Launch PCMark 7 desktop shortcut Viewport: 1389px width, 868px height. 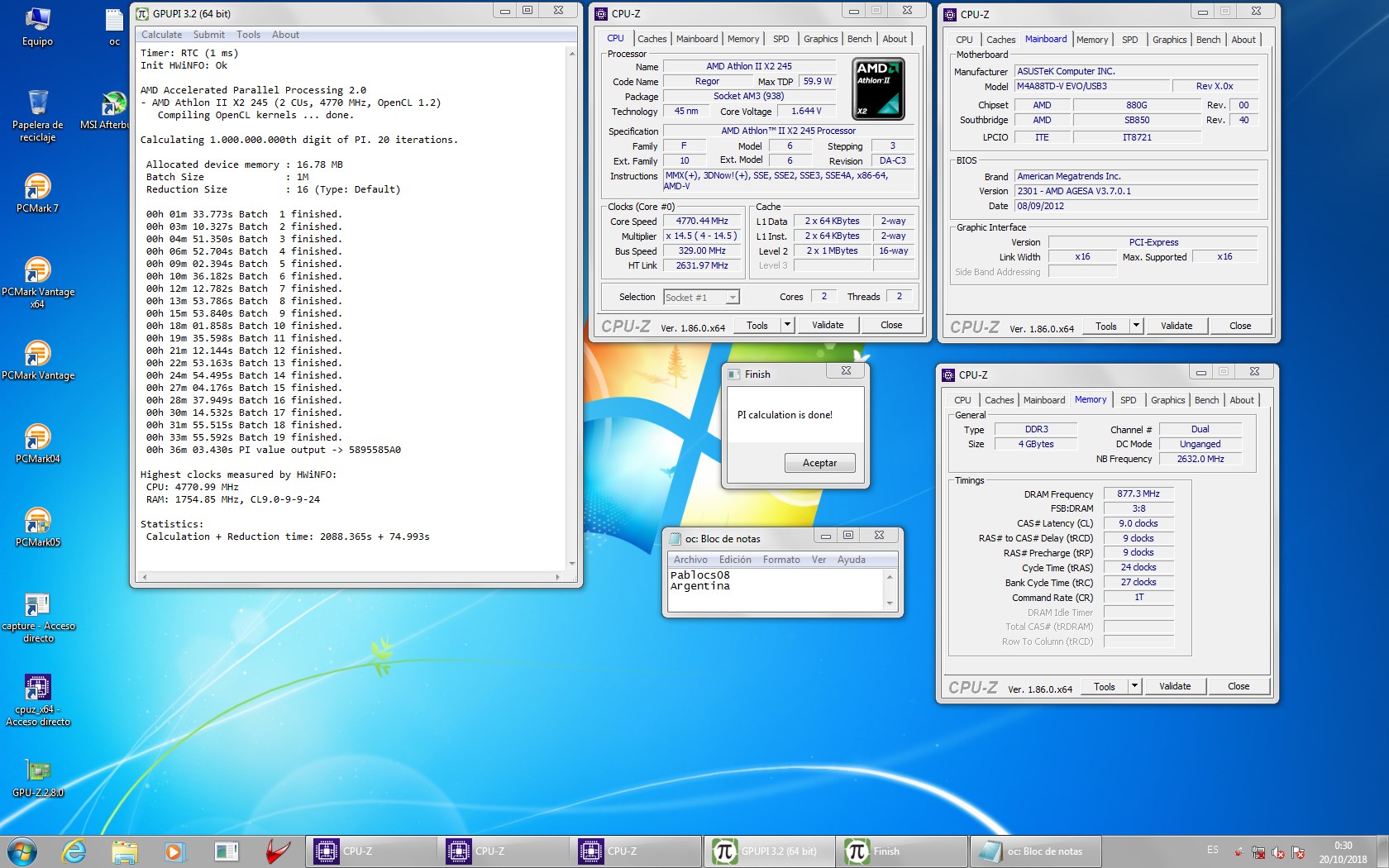pyautogui.click(x=37, y=193)
